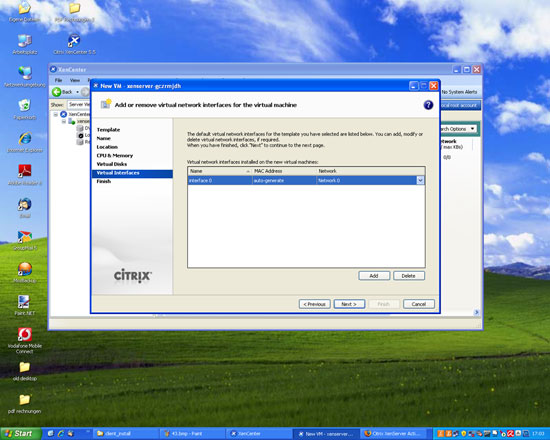The image size is (550, 440).
Task: Click the green Back arrow icon
Action: coord(56,92)
